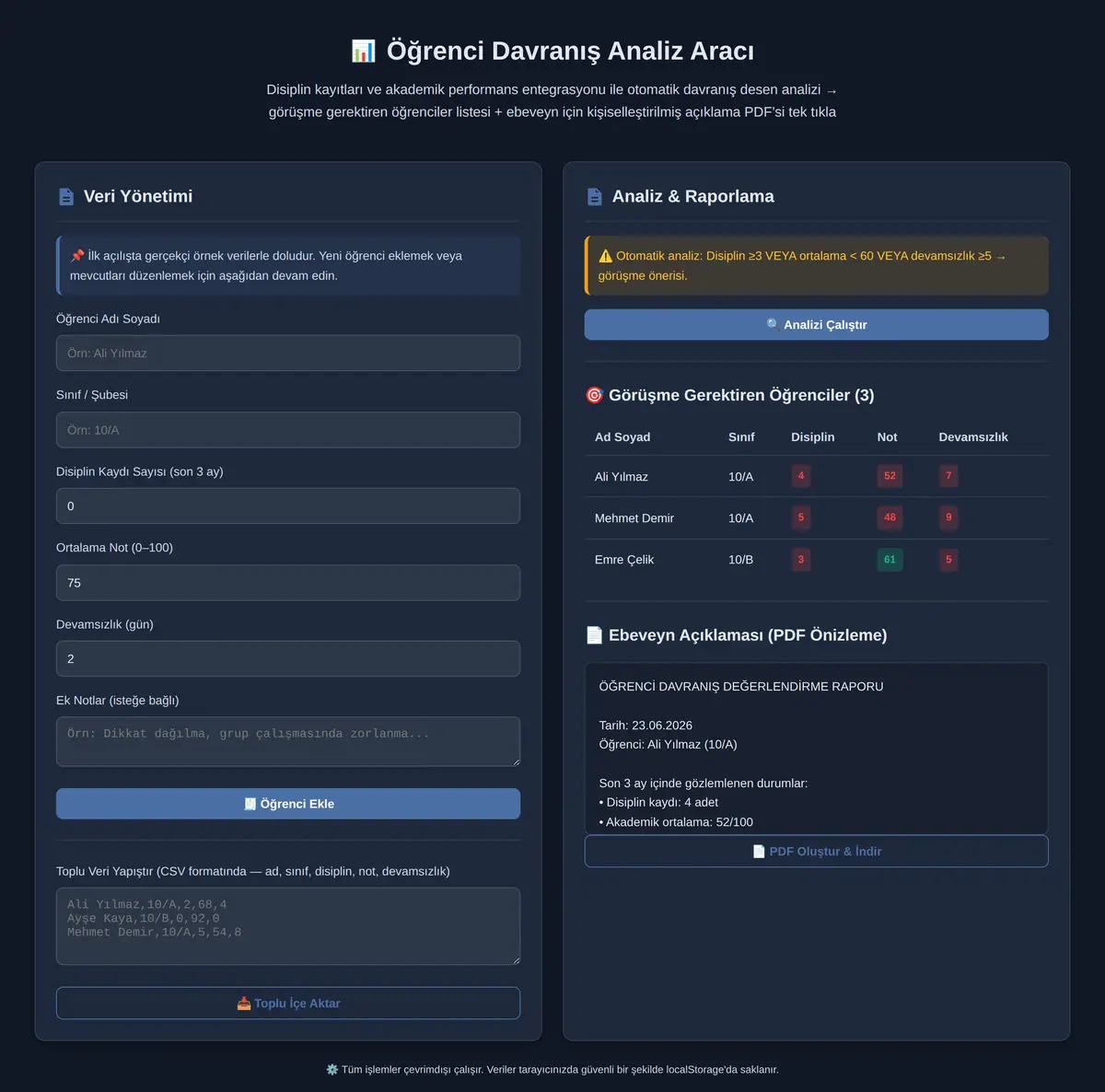This screenshot has height=1092, width=1105.
Task: Focus the Öğrenci Adı Soyadı input field
Action: coord(288,353)
